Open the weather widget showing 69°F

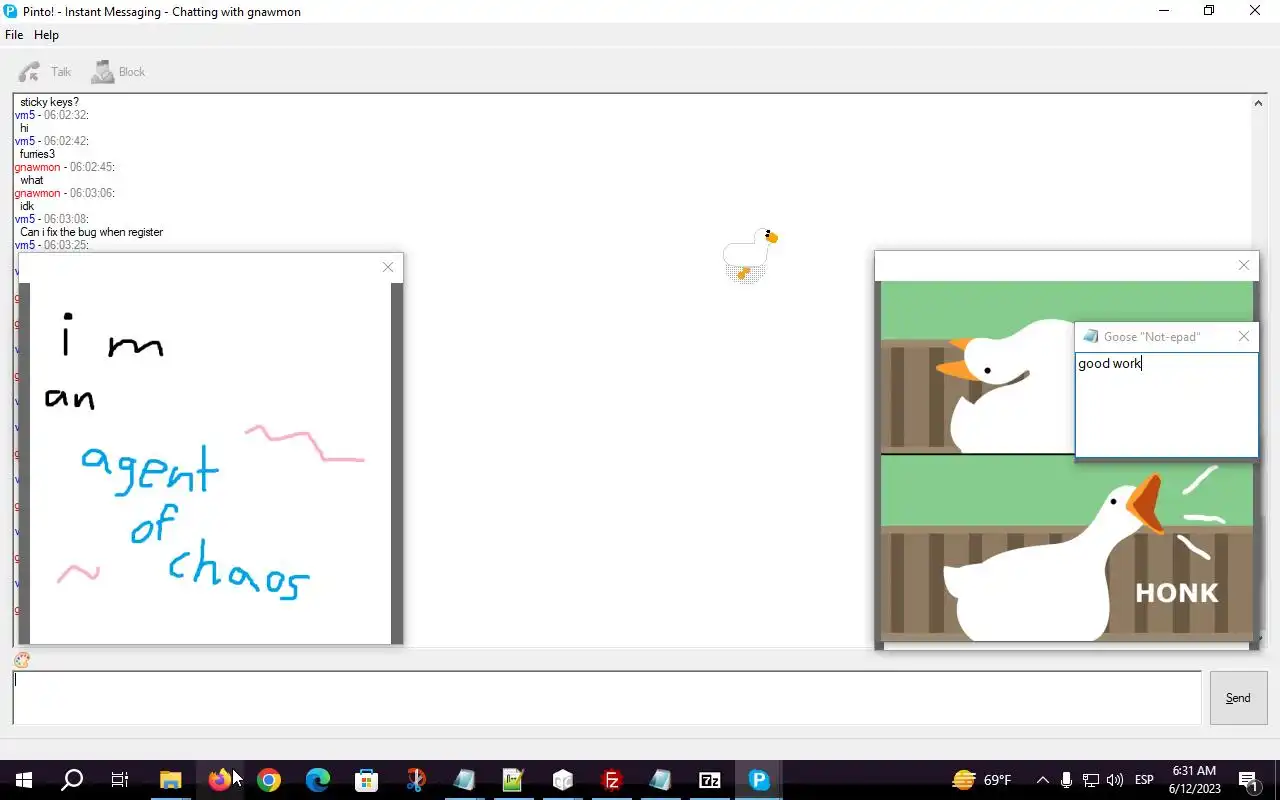[x=982, y=780]
